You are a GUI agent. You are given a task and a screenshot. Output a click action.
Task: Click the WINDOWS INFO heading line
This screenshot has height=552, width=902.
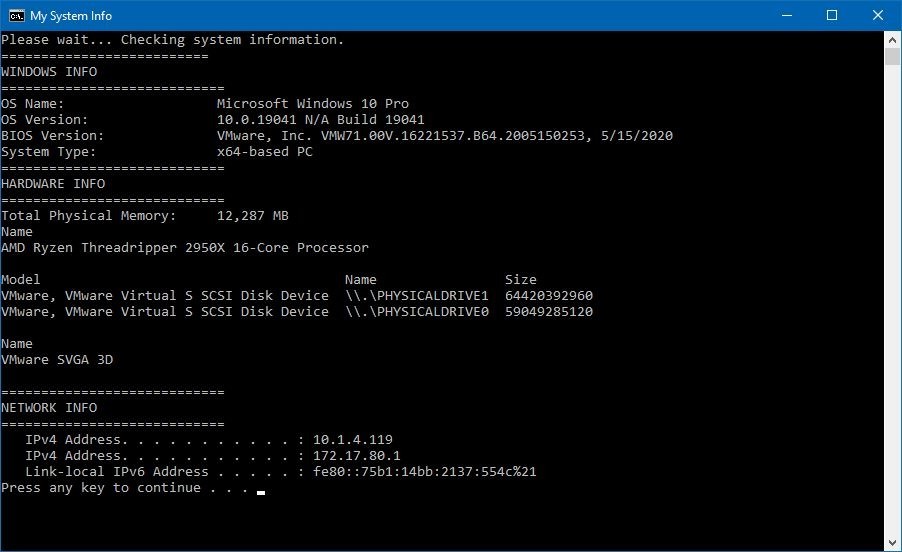point(49,72)
